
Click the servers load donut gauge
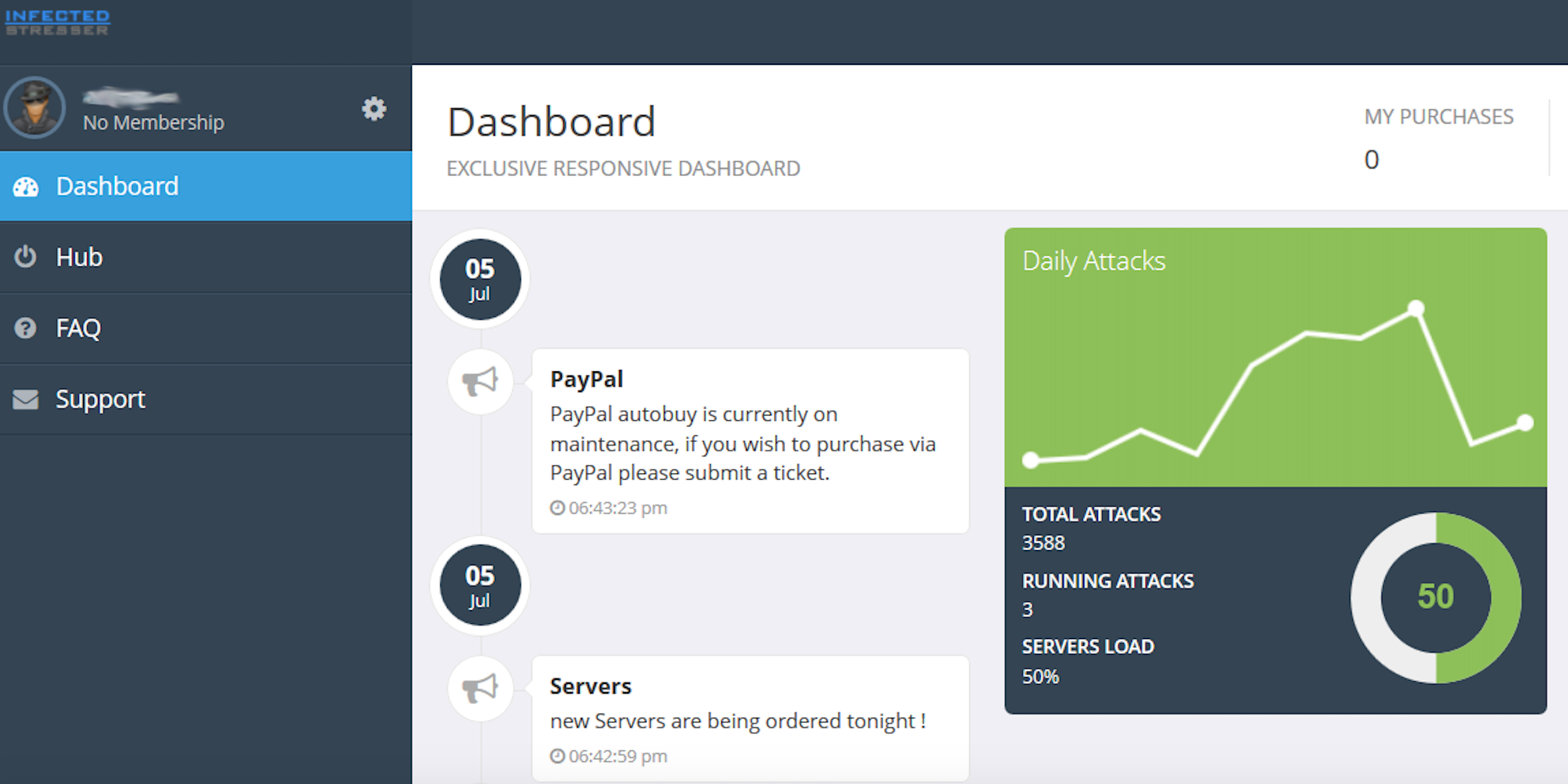click(x=1435, y=597)
